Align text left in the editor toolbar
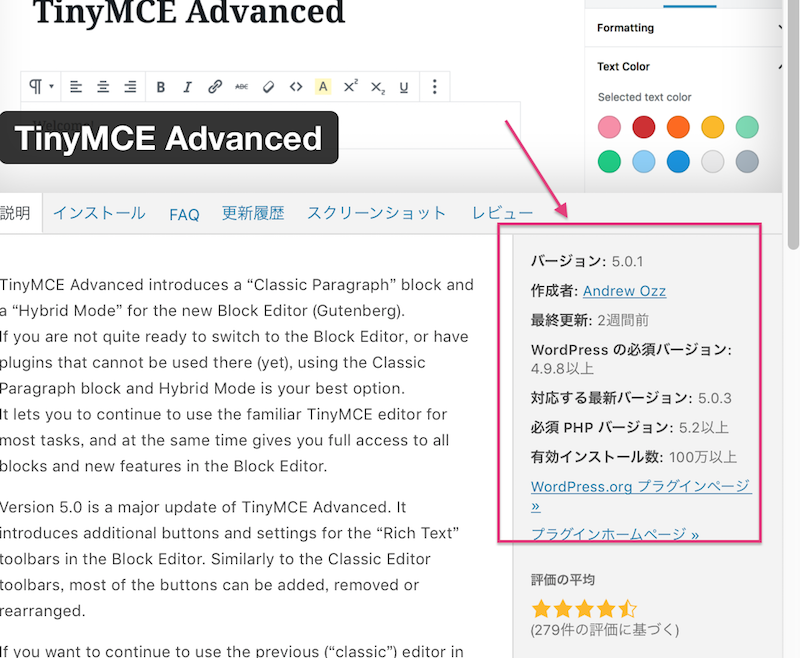Screen dimensions: 800x658 tap(76, 87)
